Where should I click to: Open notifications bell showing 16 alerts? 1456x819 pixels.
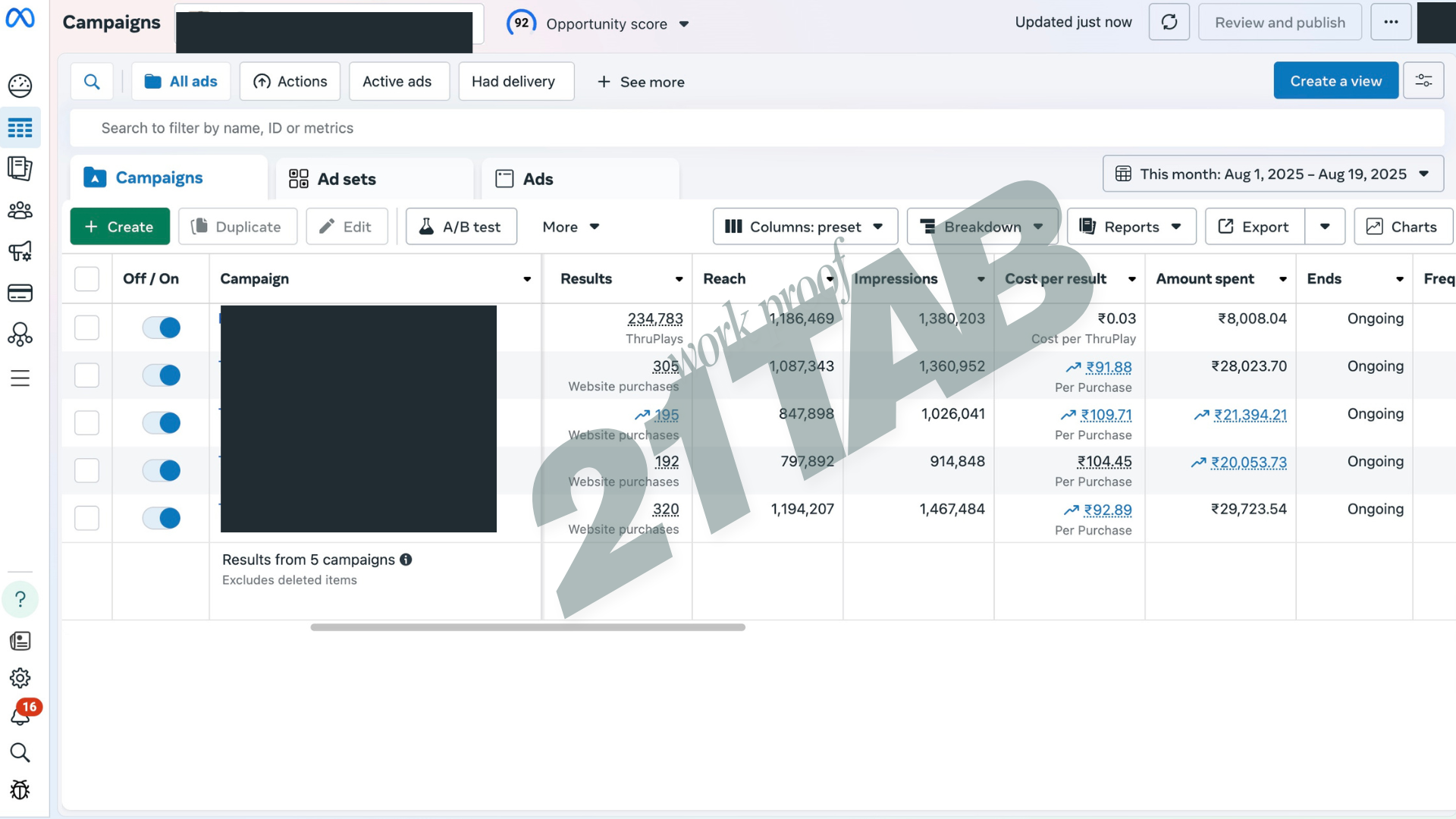[20, 714]
